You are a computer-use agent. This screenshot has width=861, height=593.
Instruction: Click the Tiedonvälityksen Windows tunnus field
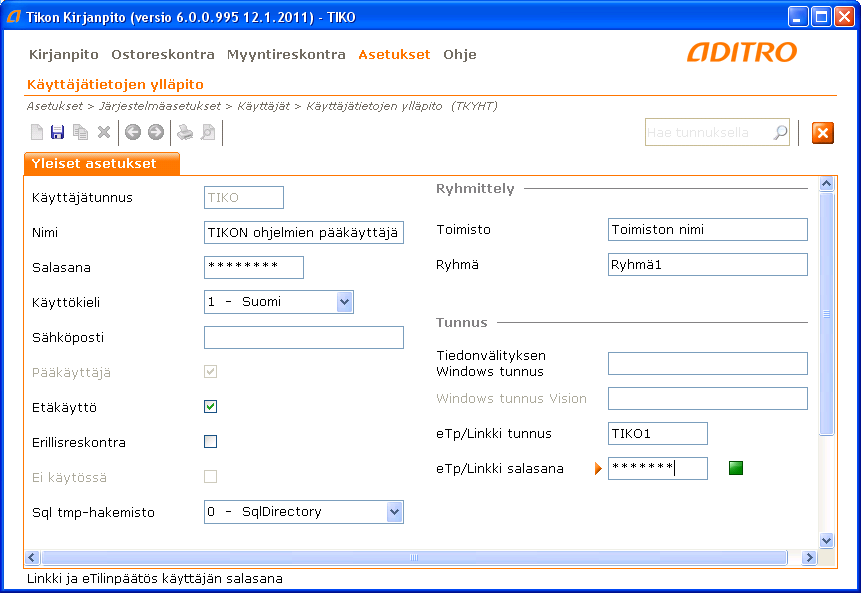[708, 363]
